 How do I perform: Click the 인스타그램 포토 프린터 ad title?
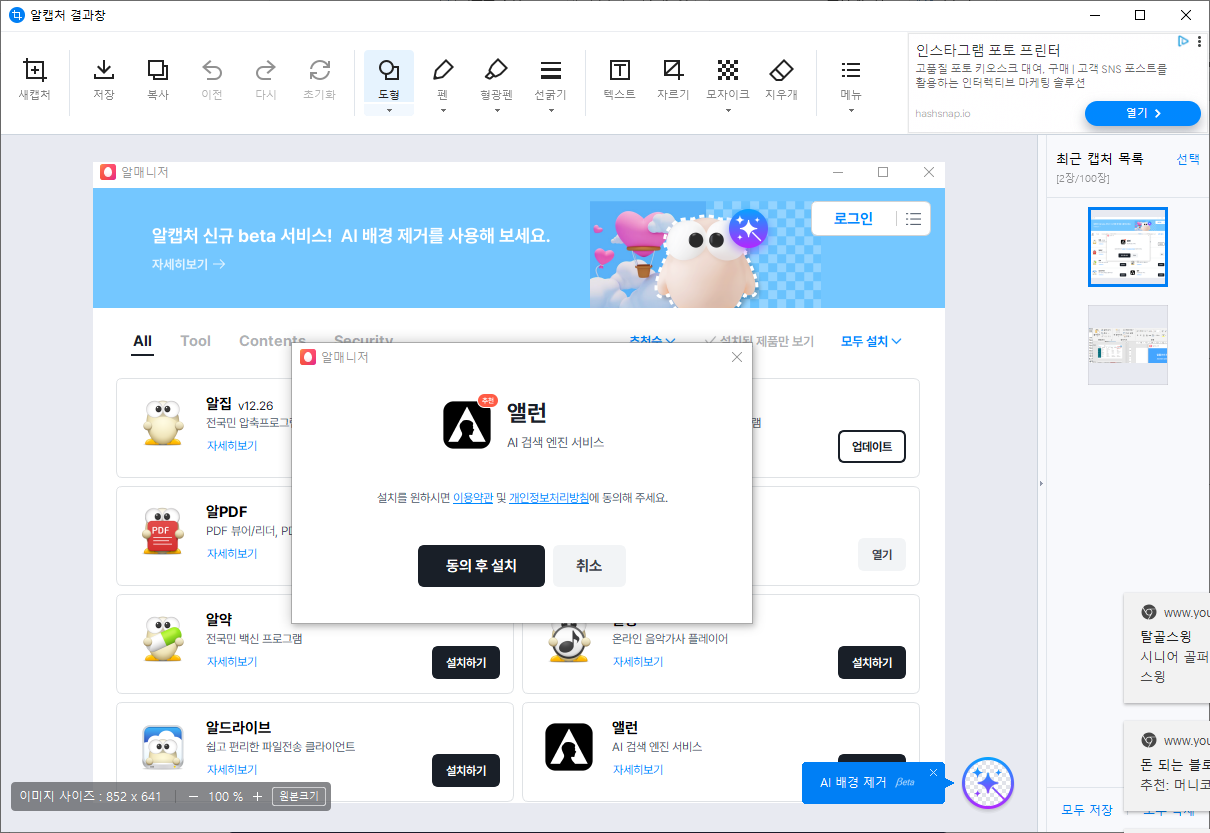(x=988, y=50)
